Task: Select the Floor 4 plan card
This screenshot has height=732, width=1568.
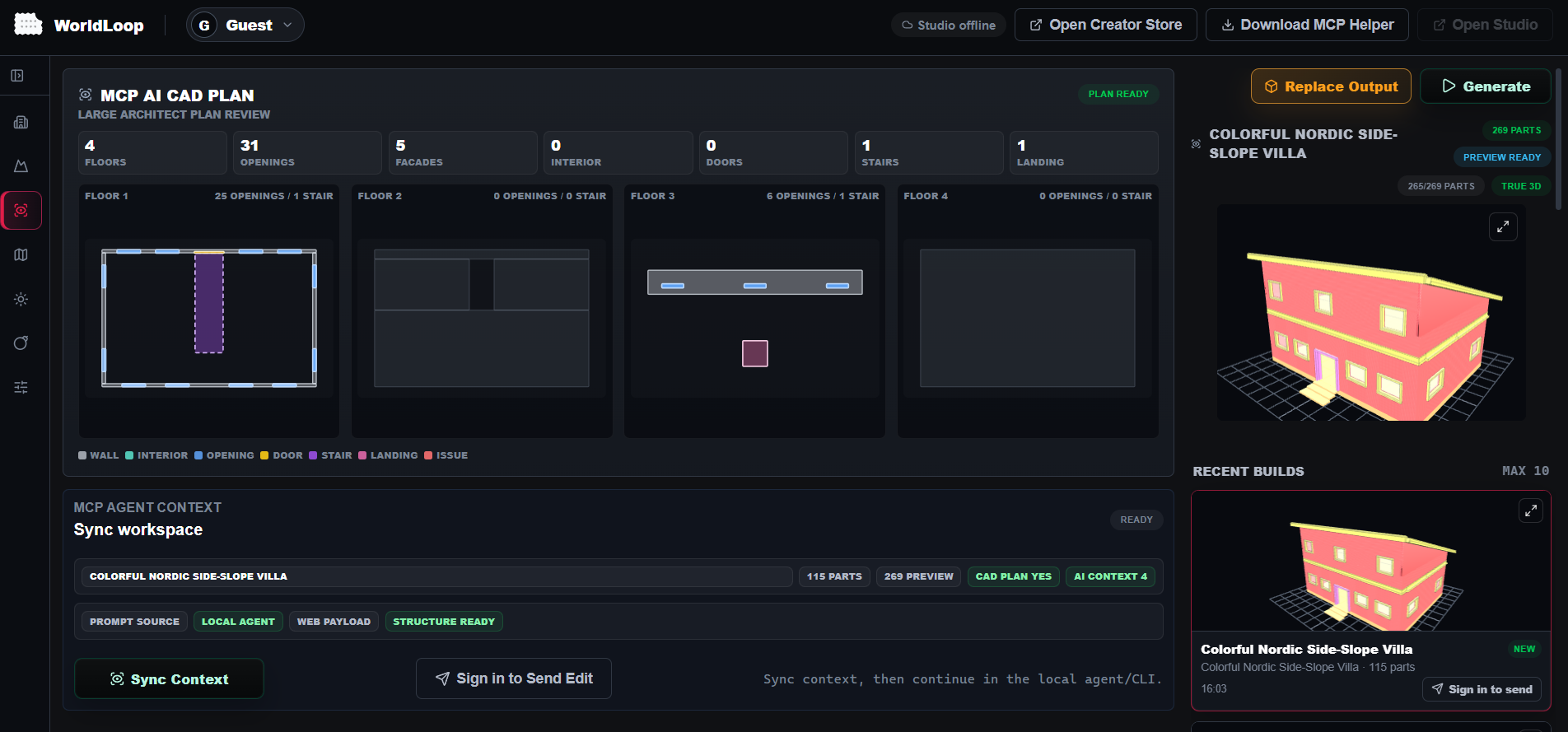Action: 1028,311
